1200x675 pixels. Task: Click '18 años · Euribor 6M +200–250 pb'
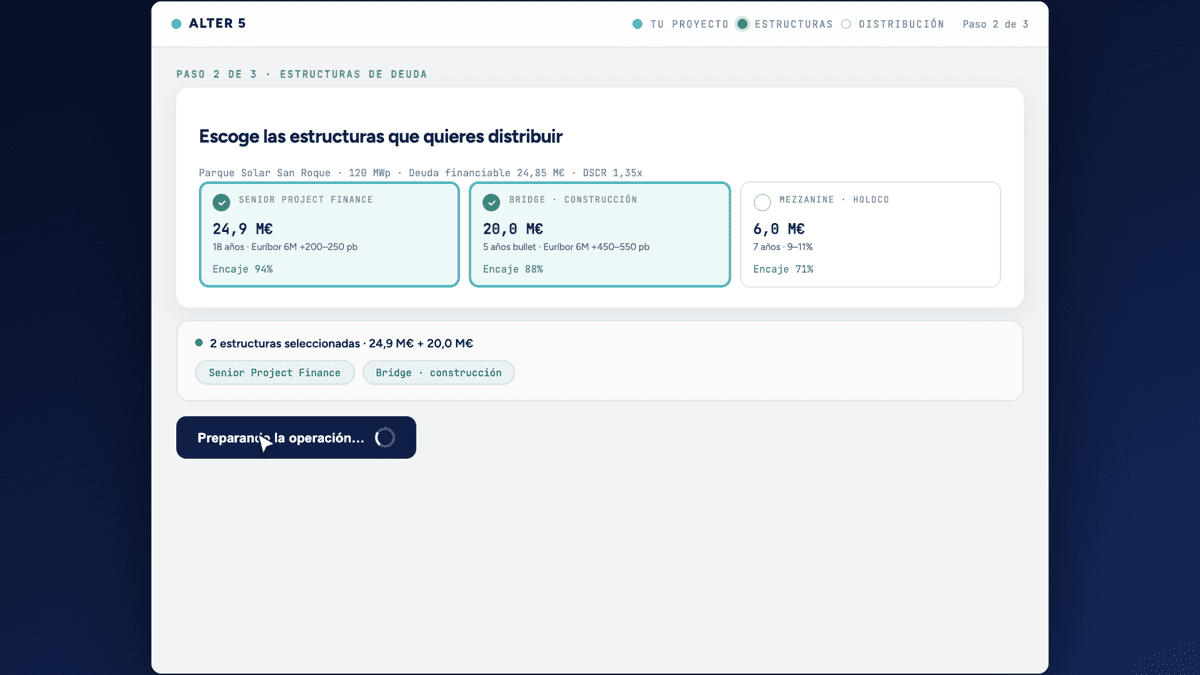click(285, 247)
